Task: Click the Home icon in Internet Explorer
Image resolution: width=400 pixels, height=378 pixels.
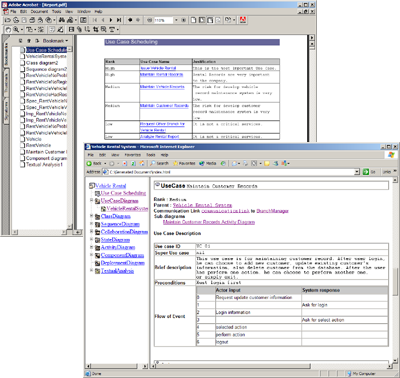Action: click(x=142, y=163)
